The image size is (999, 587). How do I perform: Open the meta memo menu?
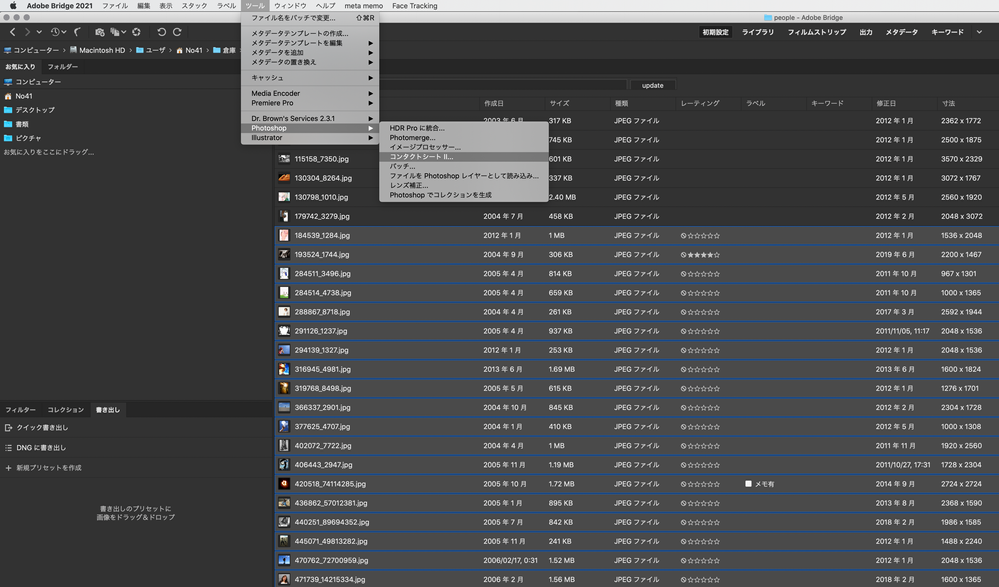(x=364, y=6)
